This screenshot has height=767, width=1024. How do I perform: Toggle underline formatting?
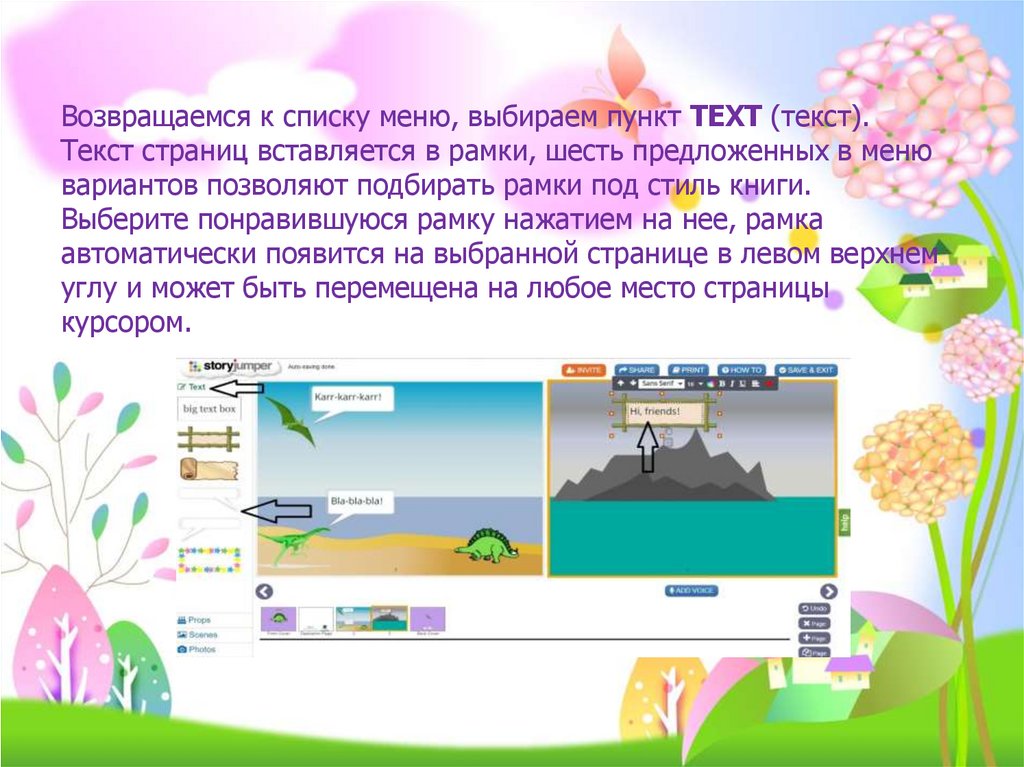click(x=743, y=384)
